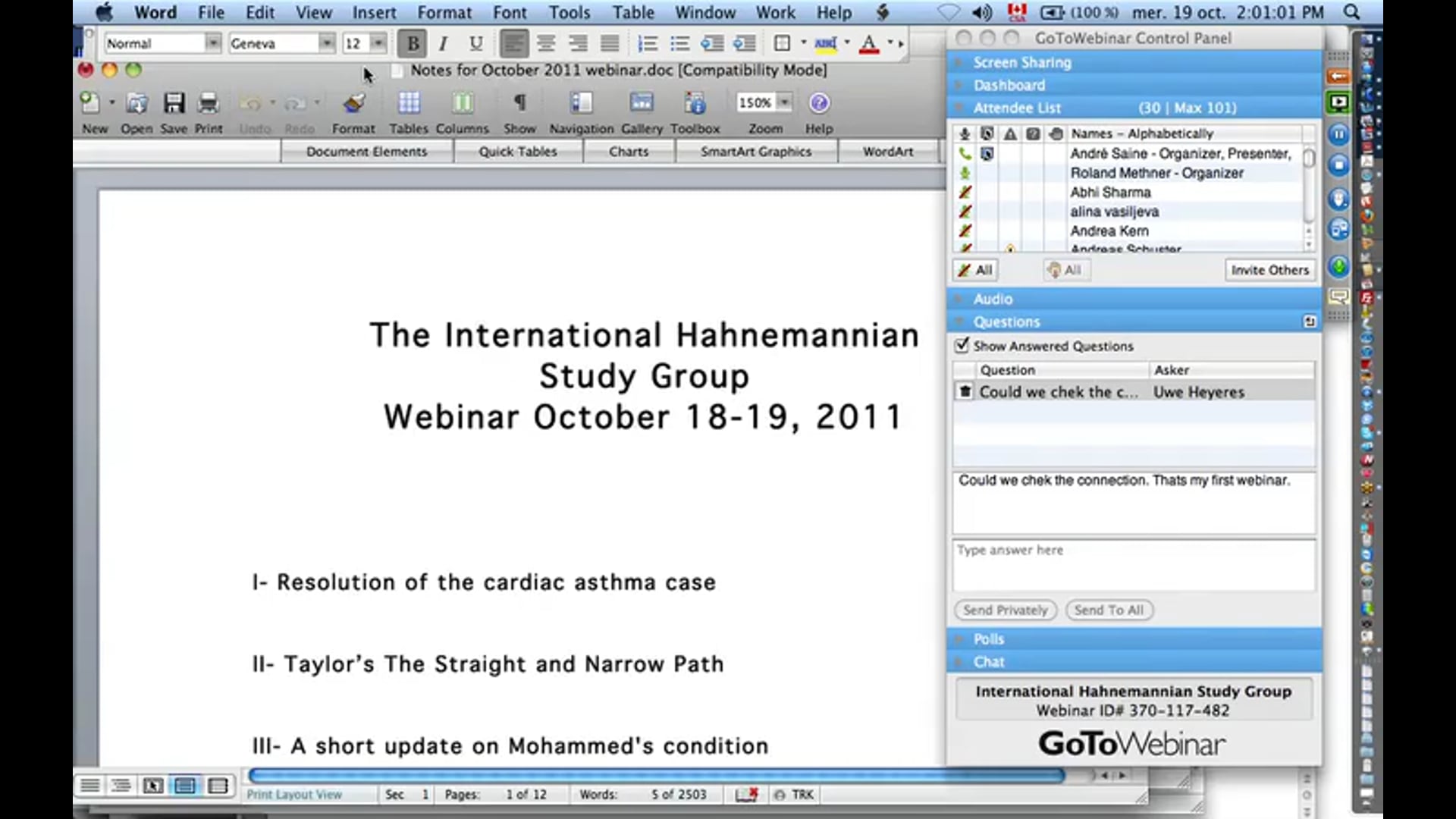
Task: Toggle Show Answered Questions checkbox
Action: [962, 346]
